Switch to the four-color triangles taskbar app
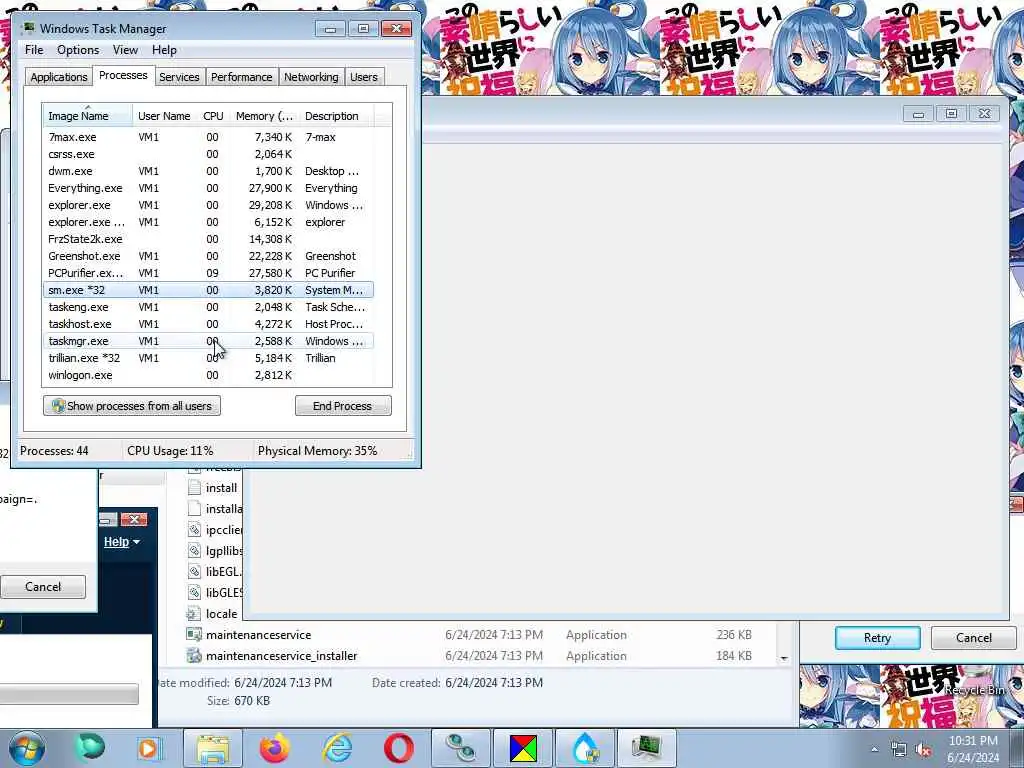This screenshot has width=1024, height=768. click(x=523, y=748)
